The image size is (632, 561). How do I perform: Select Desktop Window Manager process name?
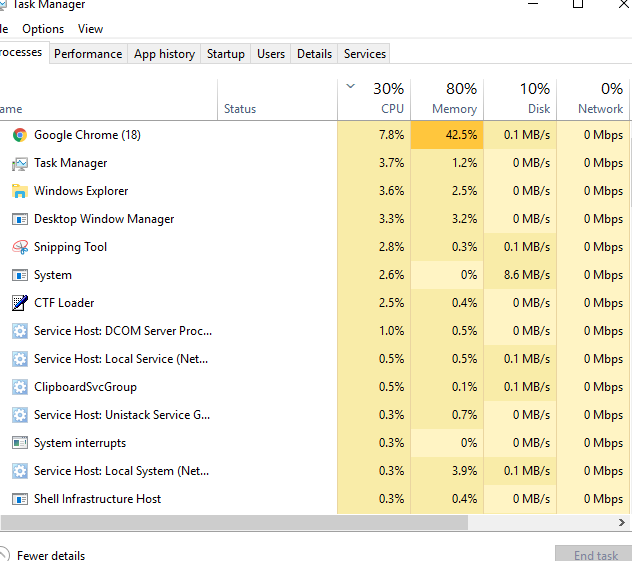pyautogui.click(x=104, y=219)
